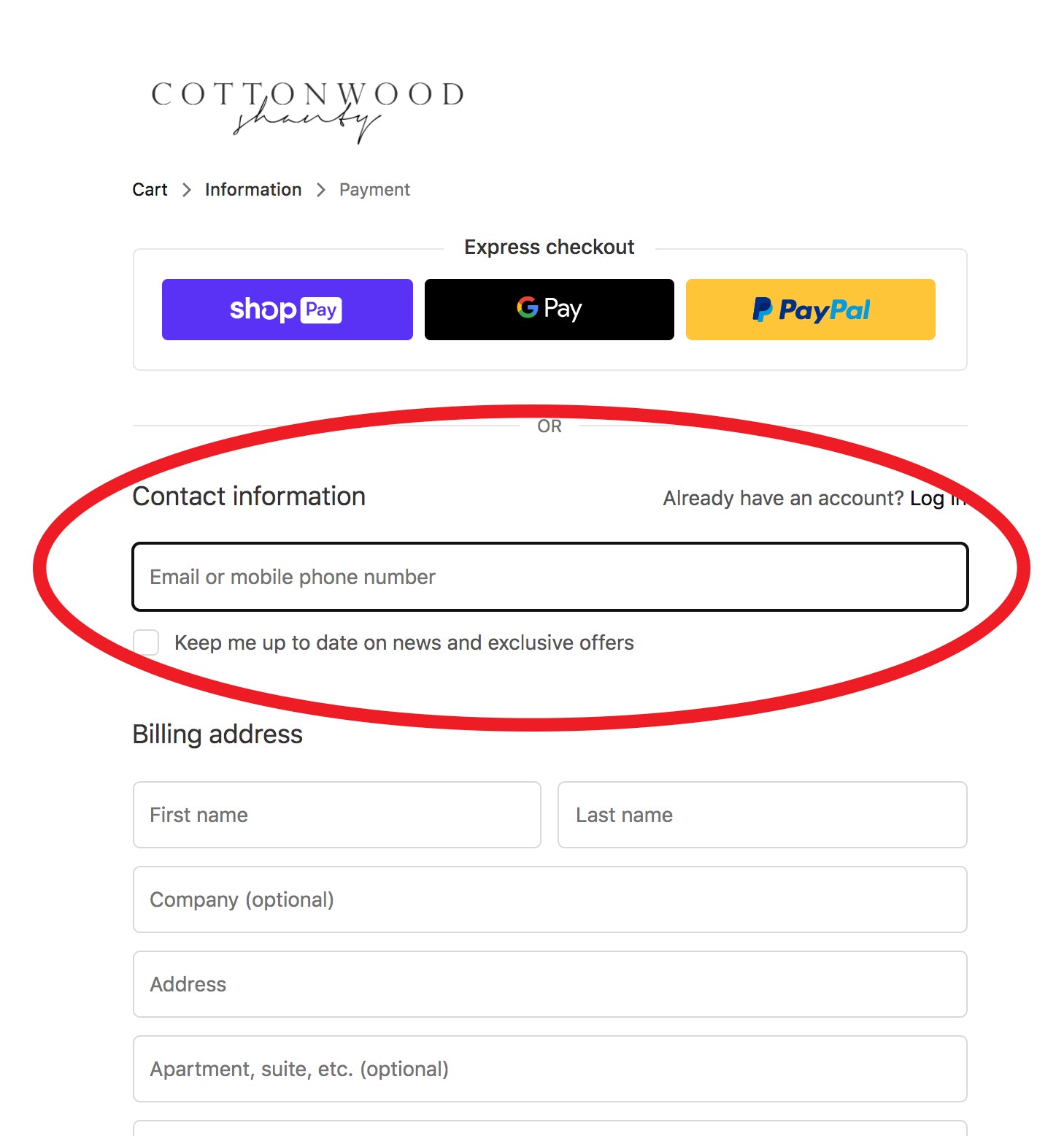Screen dimensions: 1064x1136
Task: Click the PayPal P logo icon
Action: tap(763, 310)
